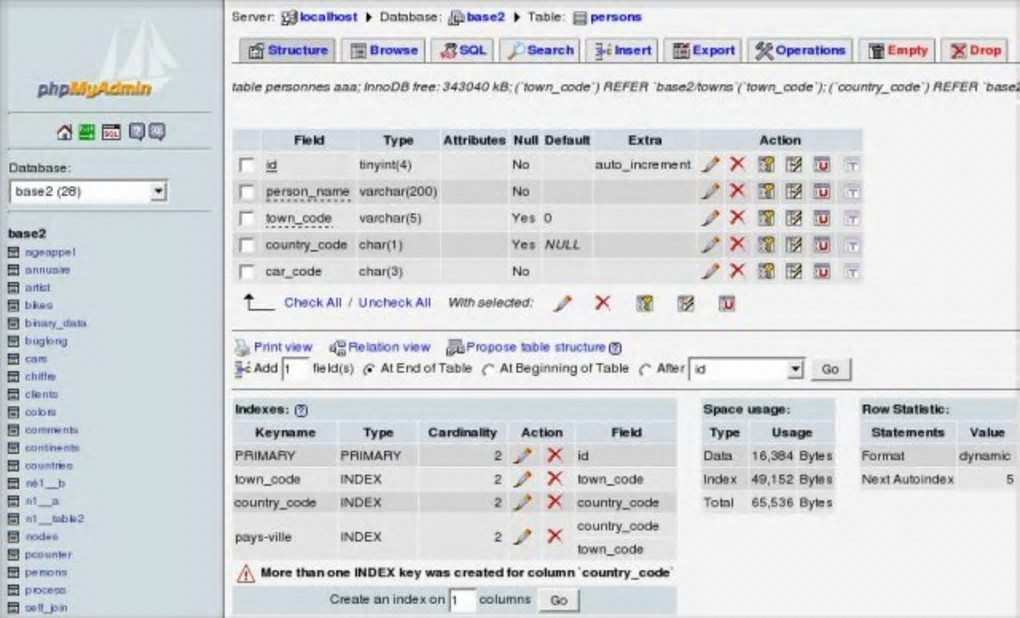Viewport: 1020px width, 618px height.
Task: Edit the id field with pencil icon
Action: pos(710,165)
